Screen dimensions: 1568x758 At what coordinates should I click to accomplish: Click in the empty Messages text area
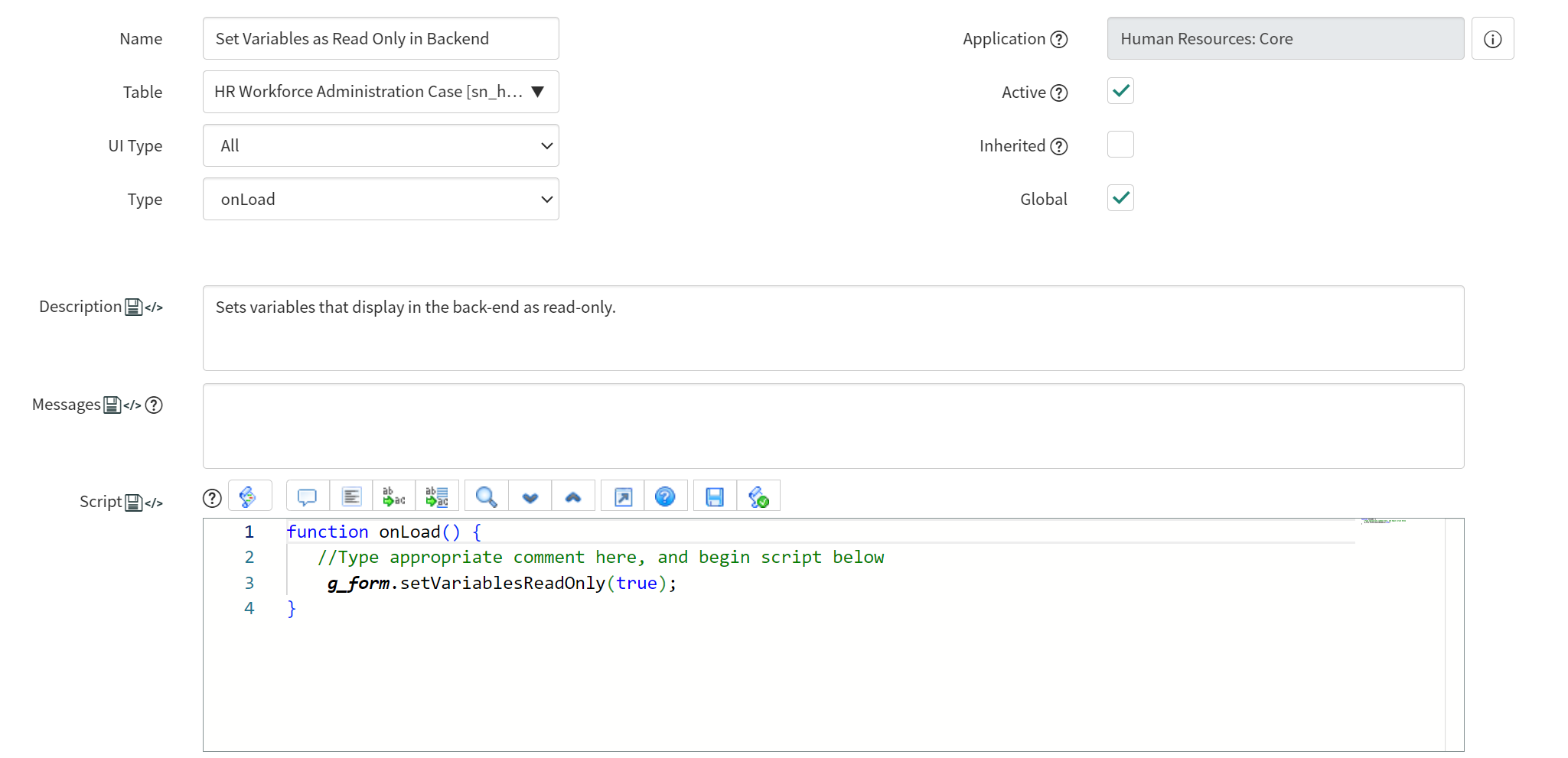(833, 426)
